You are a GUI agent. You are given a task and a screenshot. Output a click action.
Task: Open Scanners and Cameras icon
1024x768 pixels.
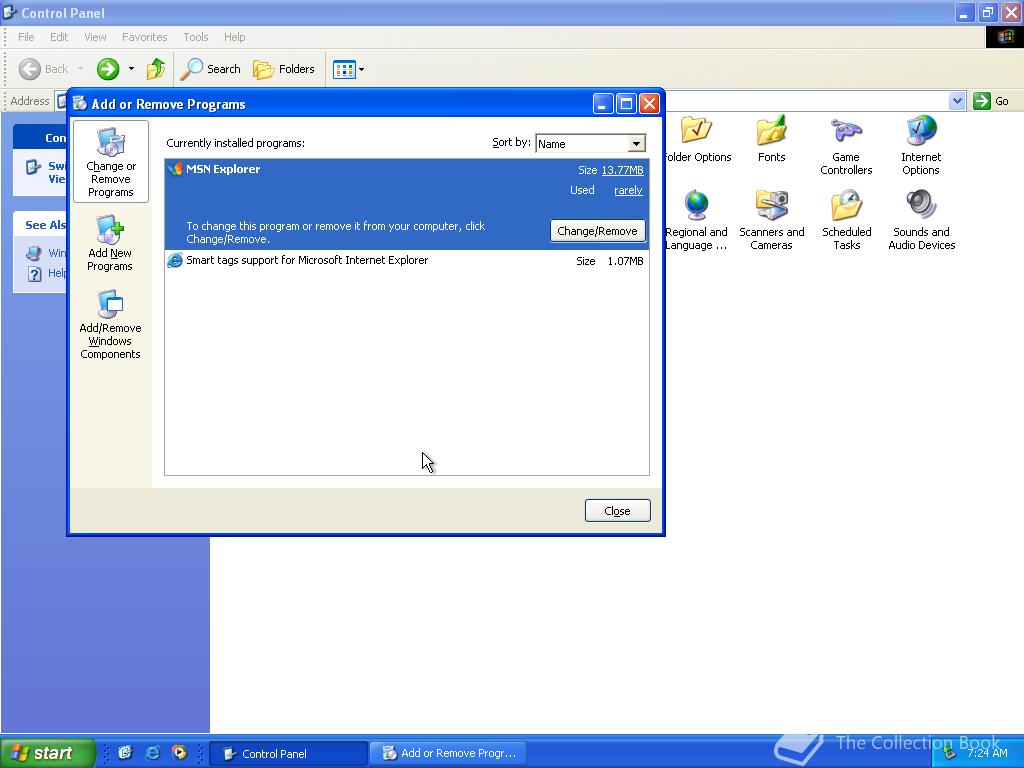771,220
